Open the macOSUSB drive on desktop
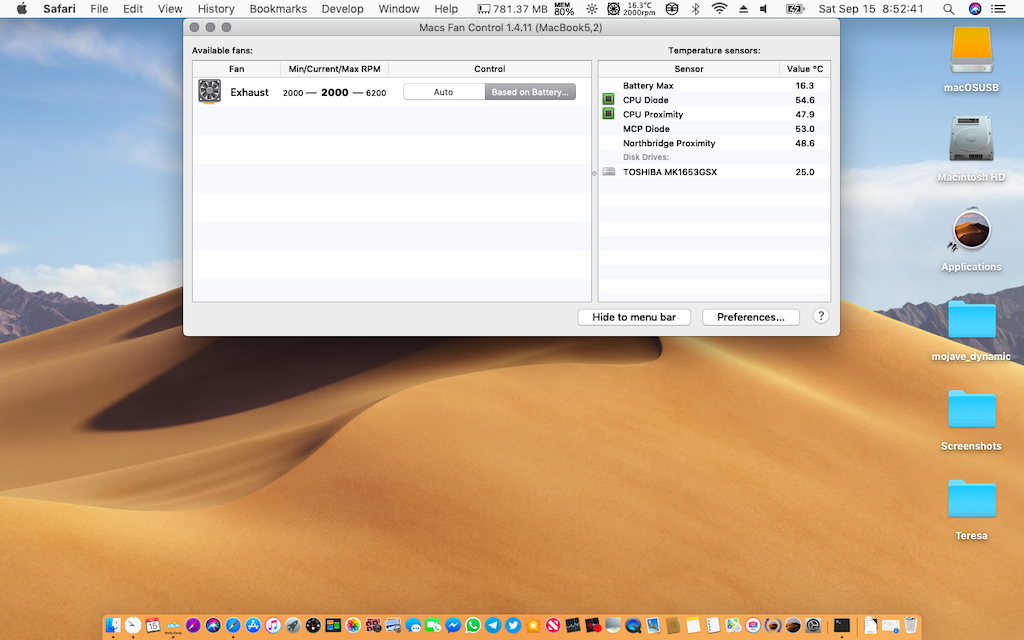1024x640 pixels. (971, 50)
